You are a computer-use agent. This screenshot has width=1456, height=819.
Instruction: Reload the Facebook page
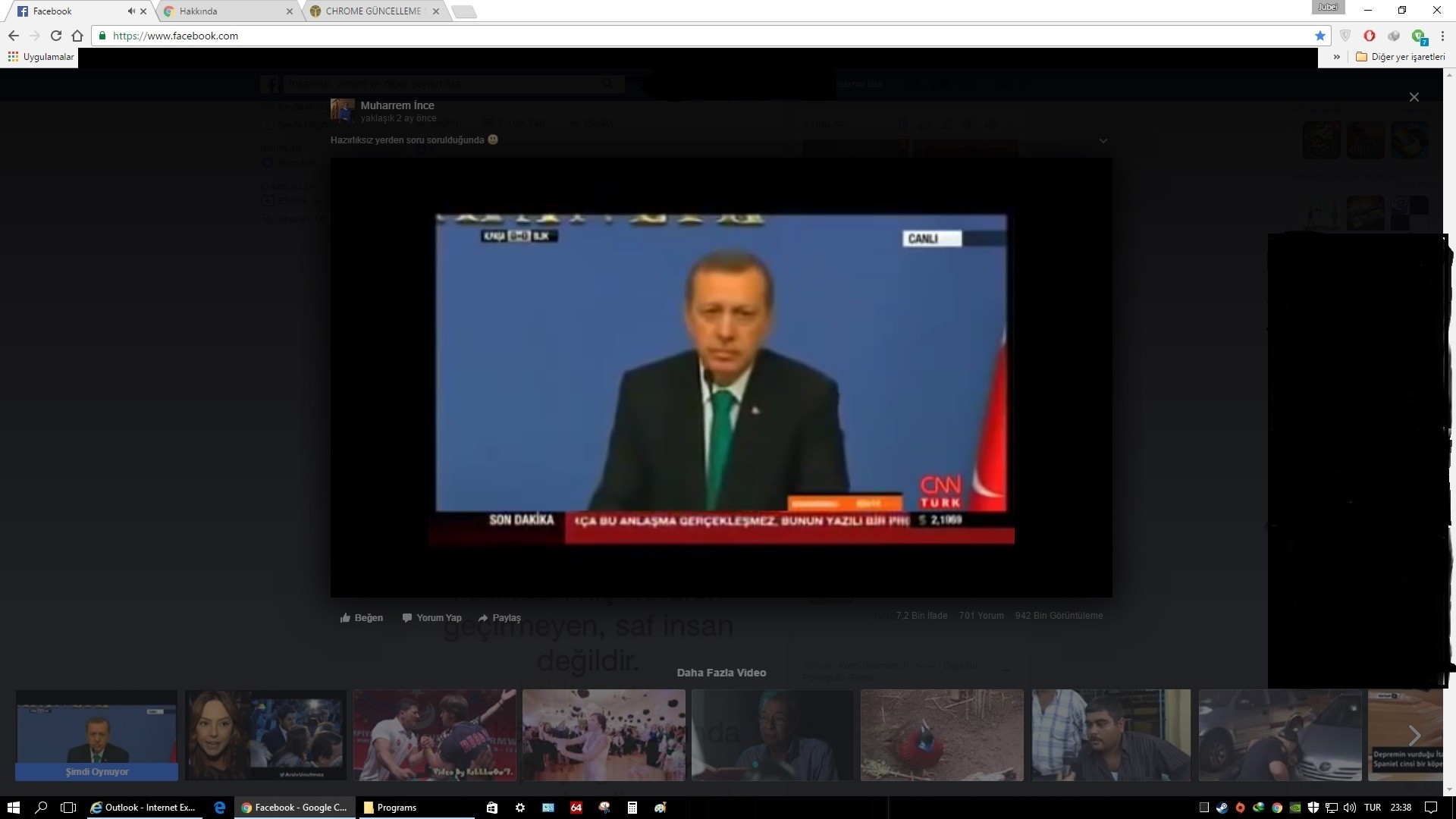(55, 36)
